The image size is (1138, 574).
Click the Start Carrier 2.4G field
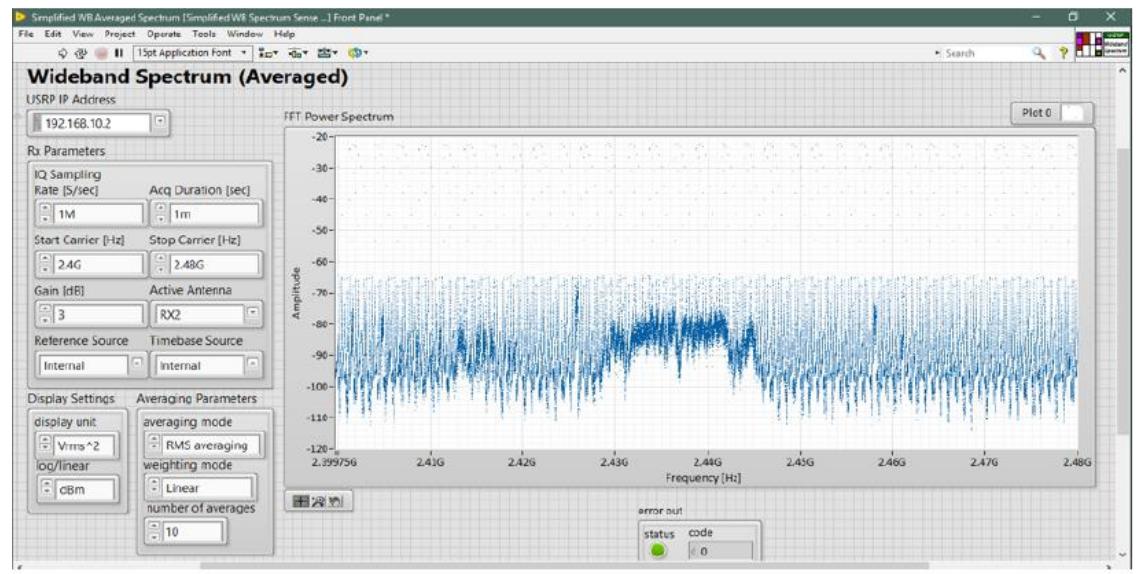[x=98, y=265]
